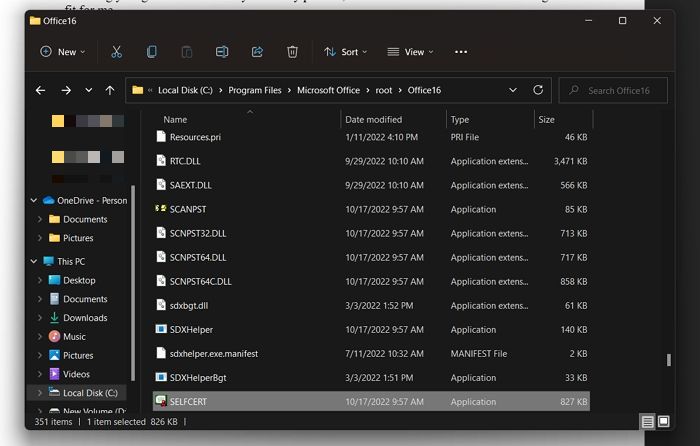Open the See more ellipsis menu
This screenshot has width=700, height=446.
tap(461, 52)
